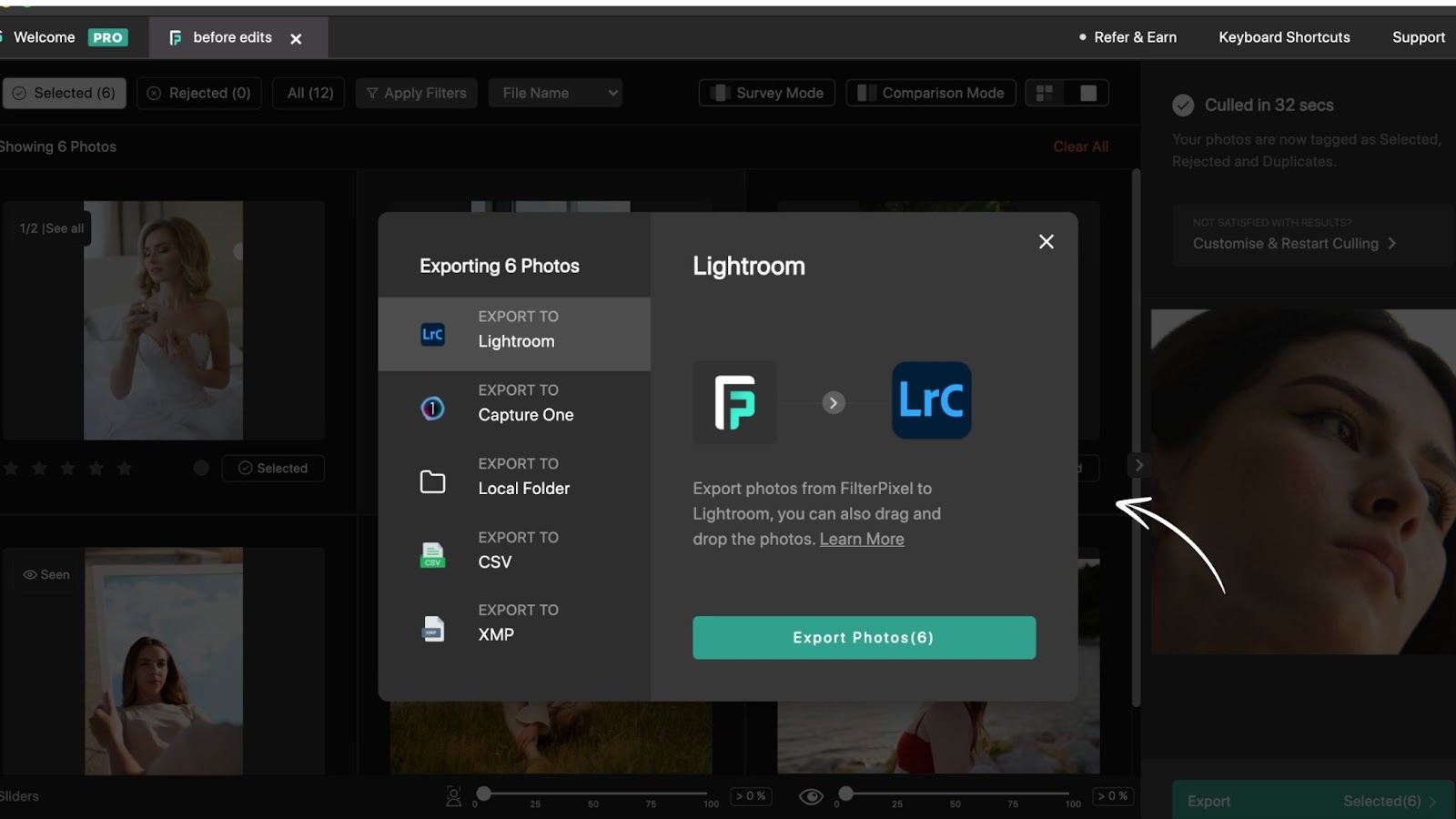Viewport: 1456px width, 819px height.
Task: Click FilterPixel logo on before edits tab
Action: pos(176,38)
